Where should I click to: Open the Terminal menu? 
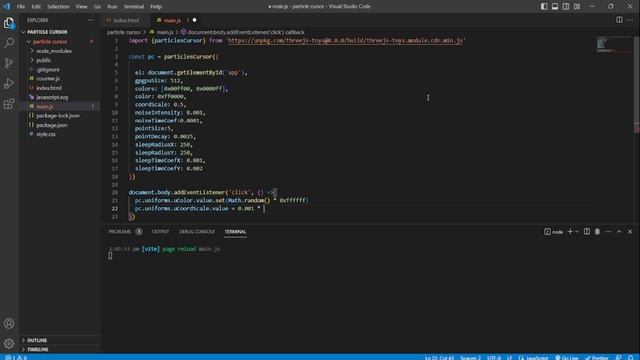134,7
